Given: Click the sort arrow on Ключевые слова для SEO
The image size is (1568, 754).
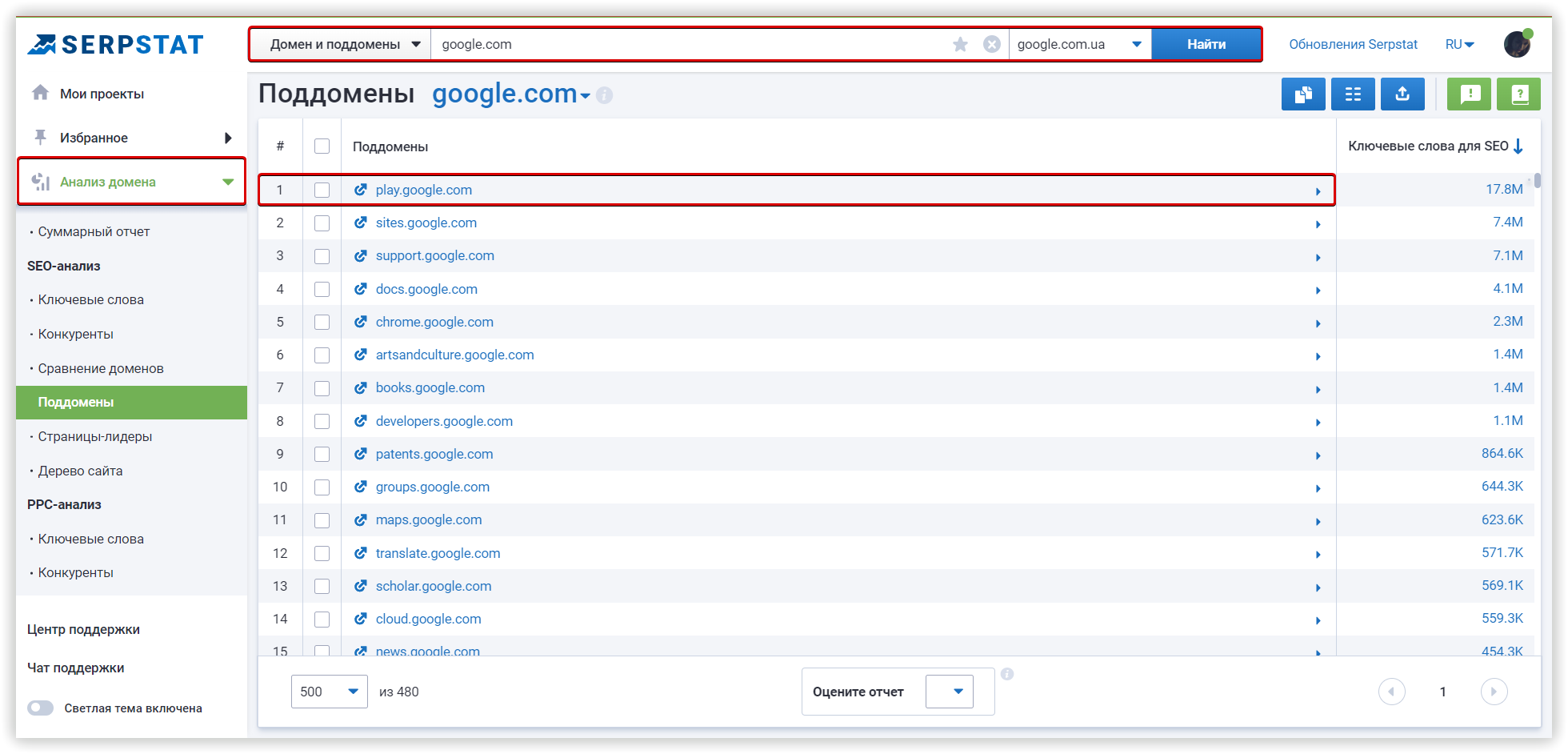Looking at the screenshot, I should (x=1518, y=146).
